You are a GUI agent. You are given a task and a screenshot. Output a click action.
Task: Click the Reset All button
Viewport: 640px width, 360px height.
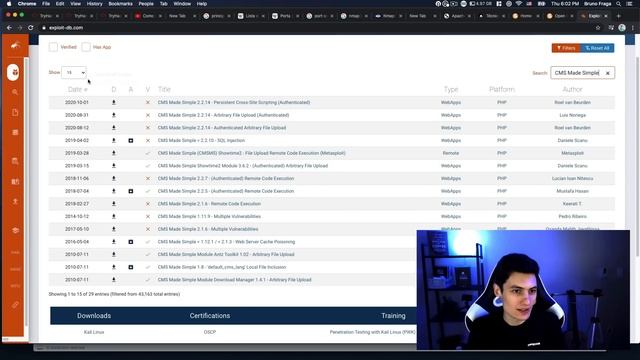[x=597, y=48]
